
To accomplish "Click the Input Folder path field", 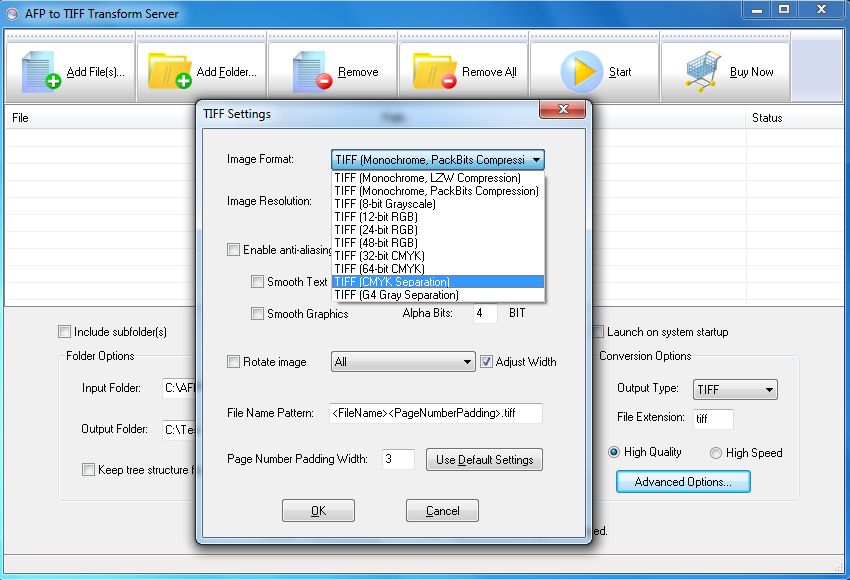I will click(x=179, y=388).
